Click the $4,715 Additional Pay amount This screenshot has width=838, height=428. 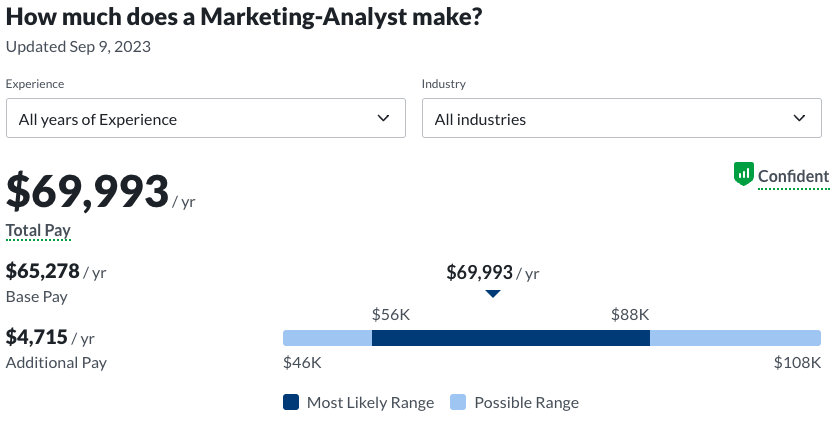(x=36, y=338)
